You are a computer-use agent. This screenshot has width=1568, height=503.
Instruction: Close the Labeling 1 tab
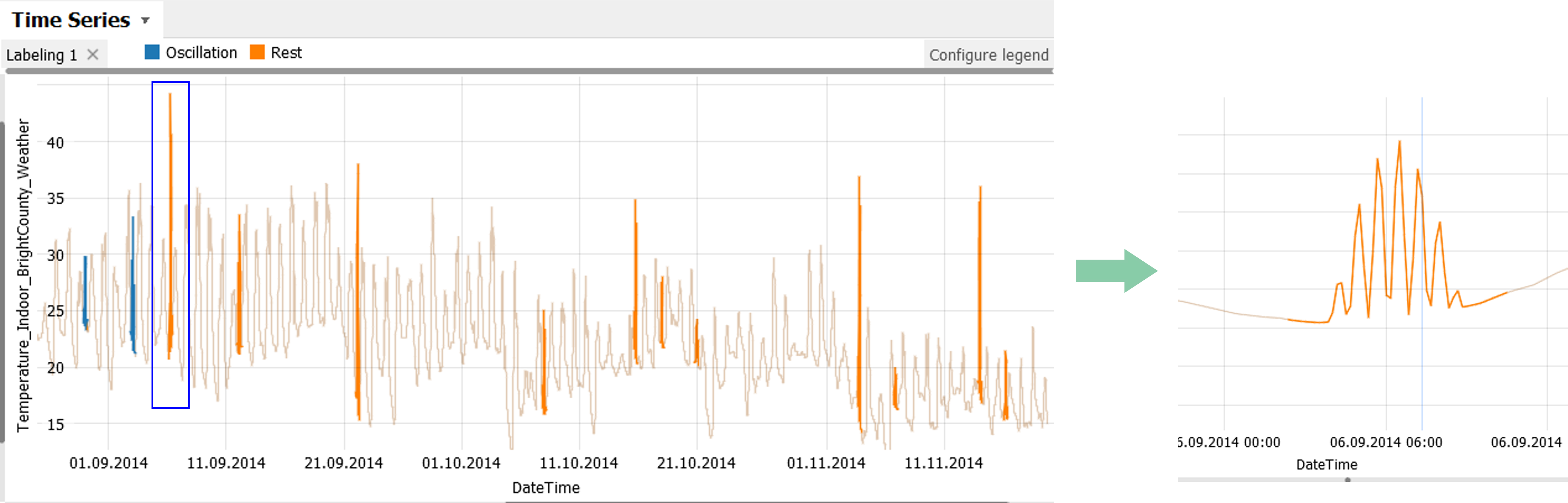click(92, 55)
